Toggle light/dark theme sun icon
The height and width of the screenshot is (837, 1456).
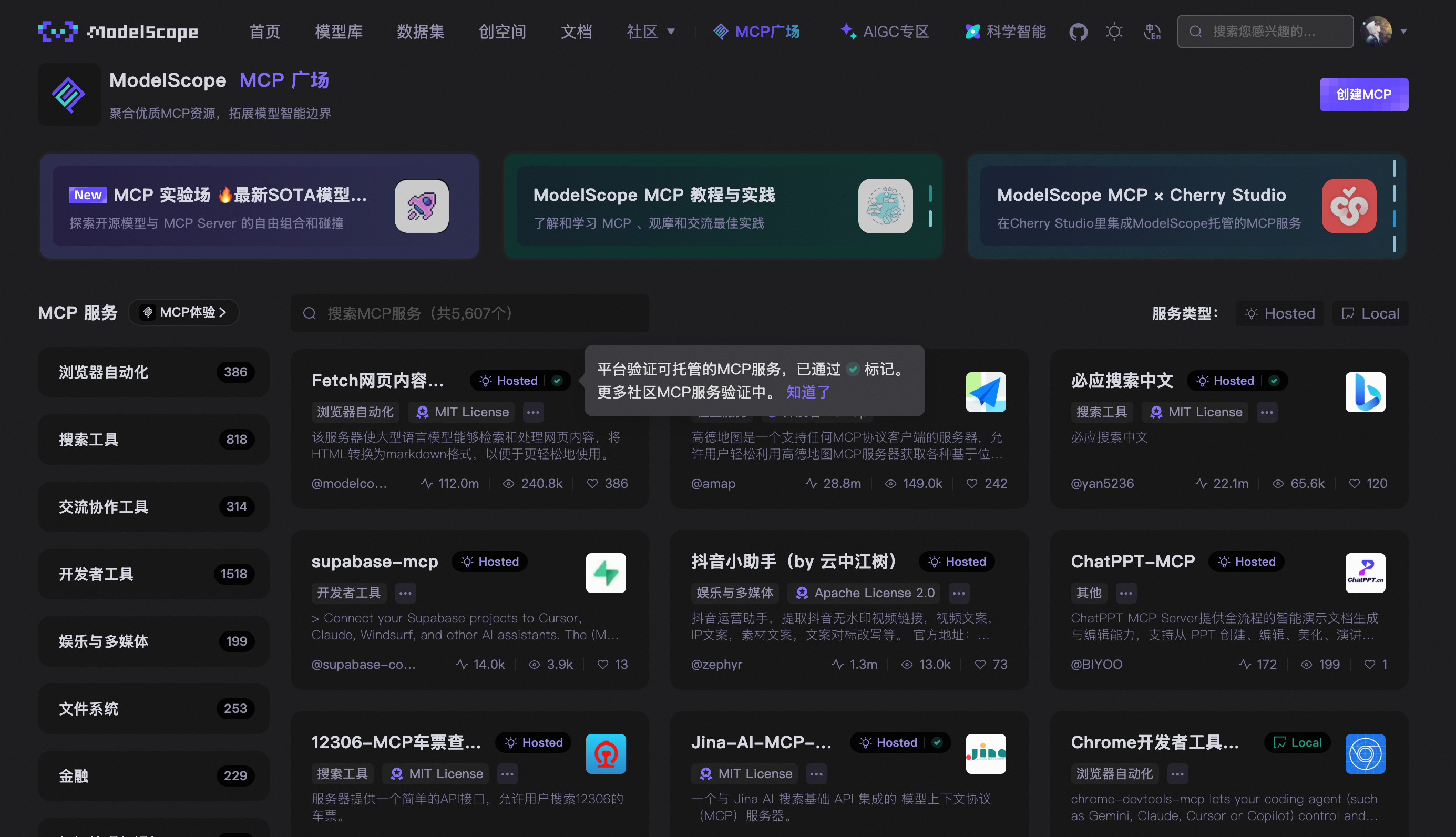point(1114,32)
